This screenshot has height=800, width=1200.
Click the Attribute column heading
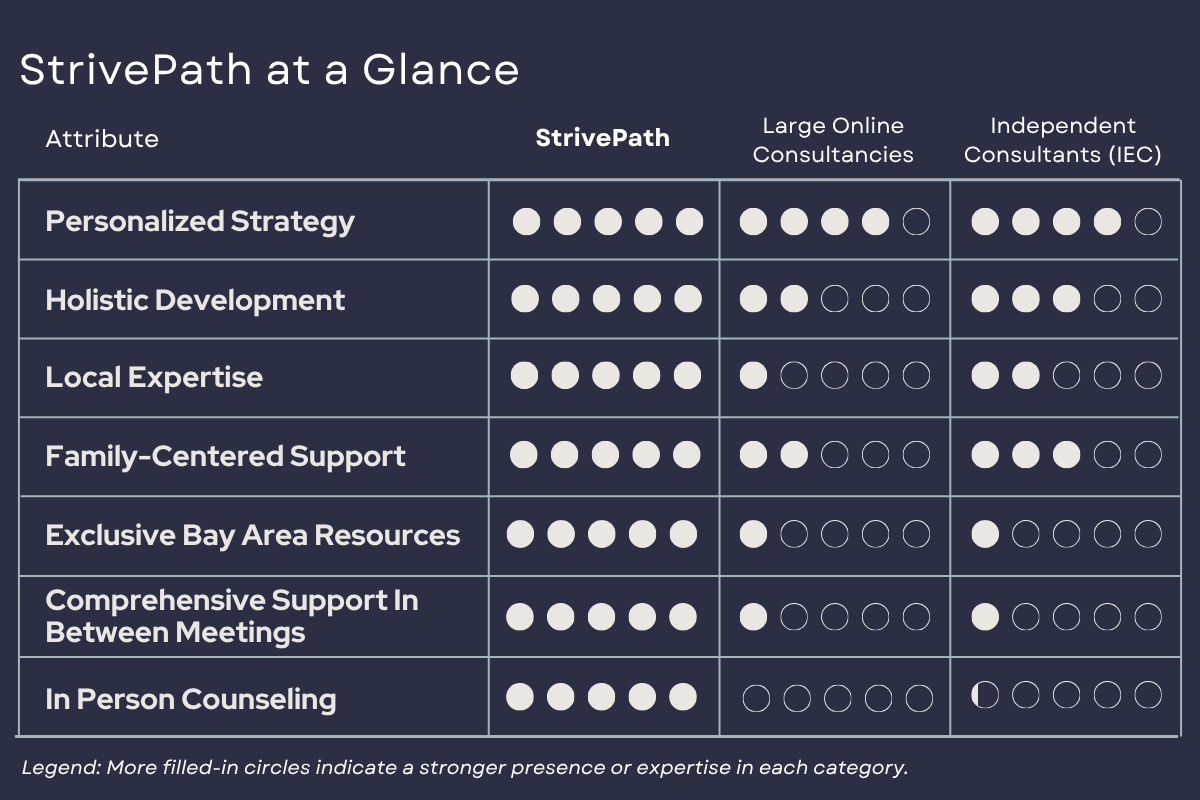coord(102,138)
